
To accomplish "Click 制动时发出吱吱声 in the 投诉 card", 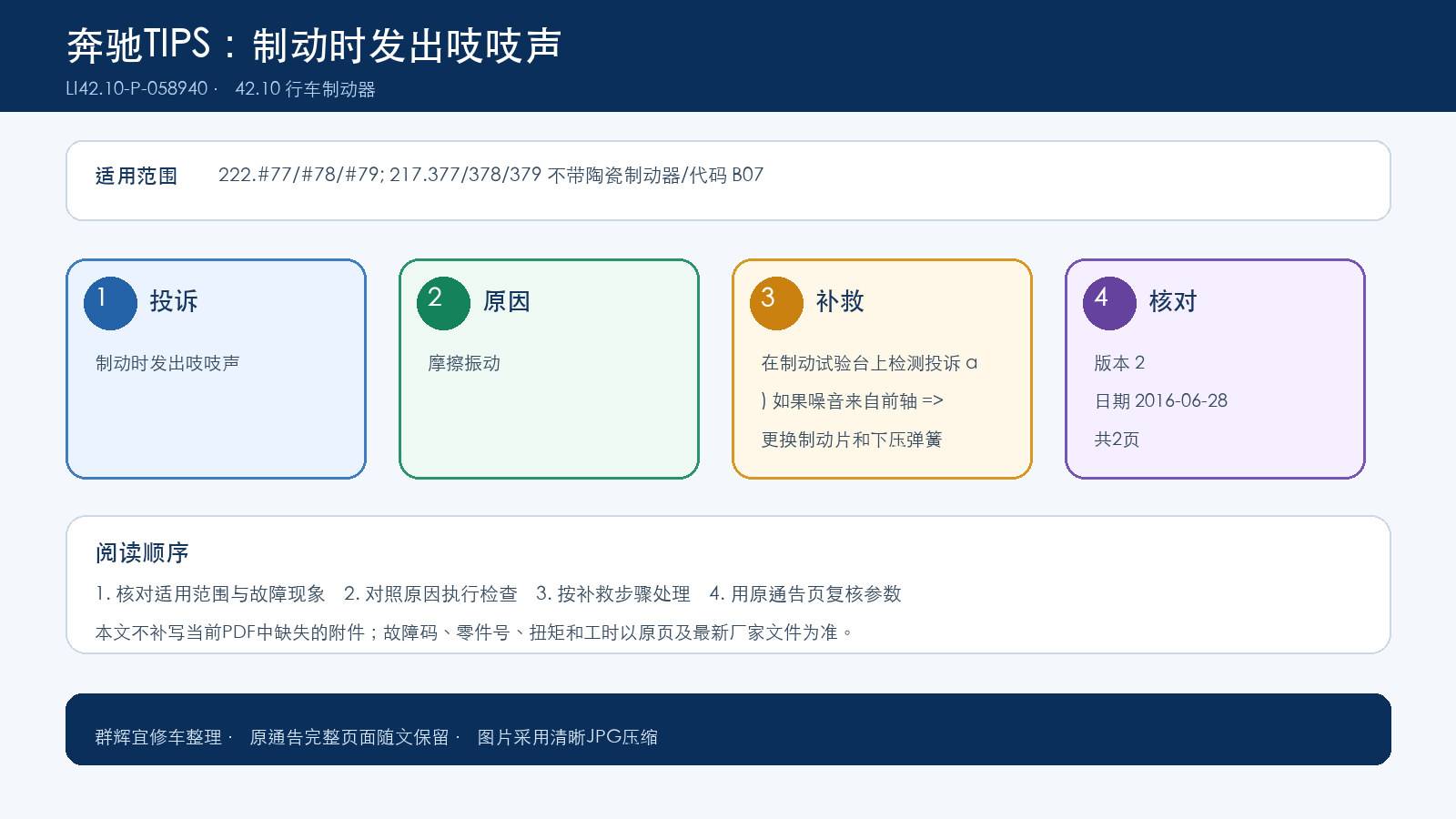I will (167, 363).
